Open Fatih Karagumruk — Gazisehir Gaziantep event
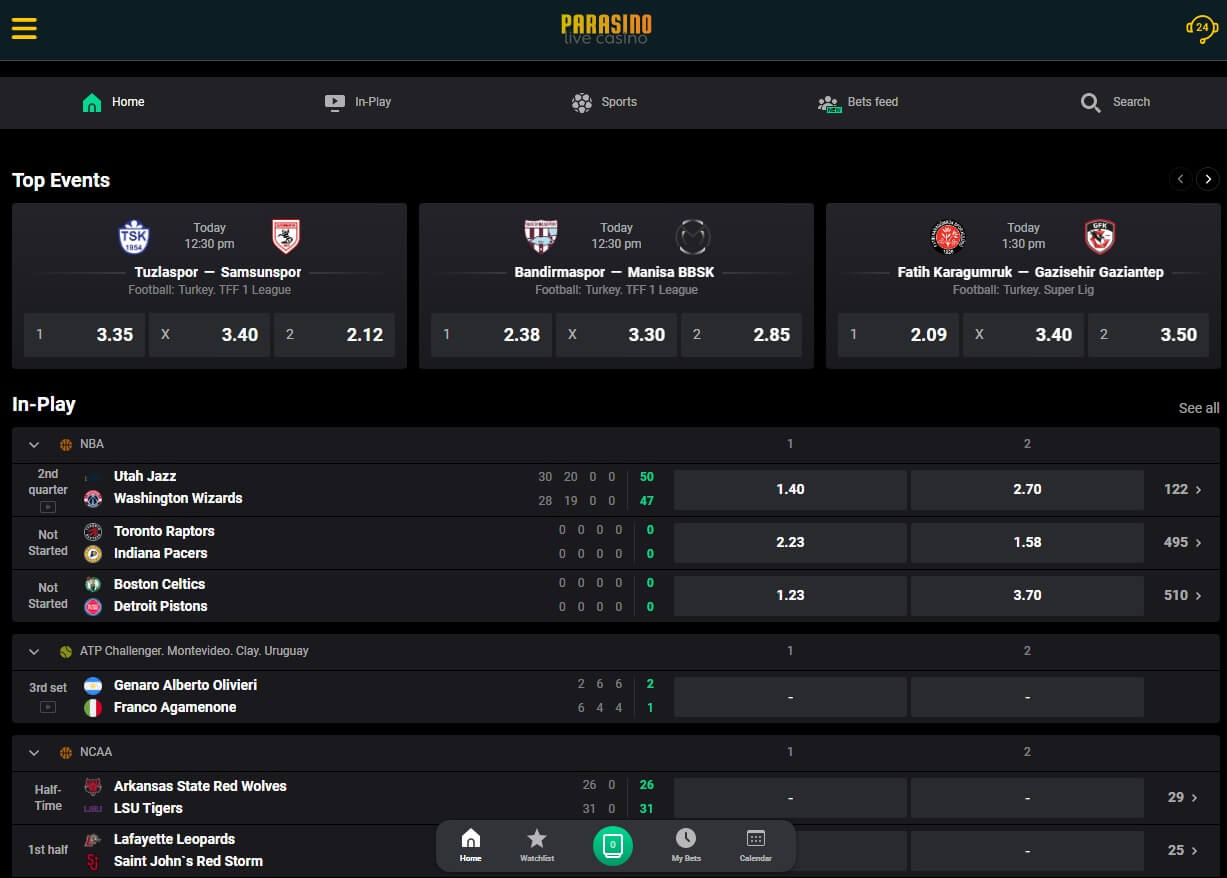This screenshot has height=878, width=1227. (x=1031, y=272)
